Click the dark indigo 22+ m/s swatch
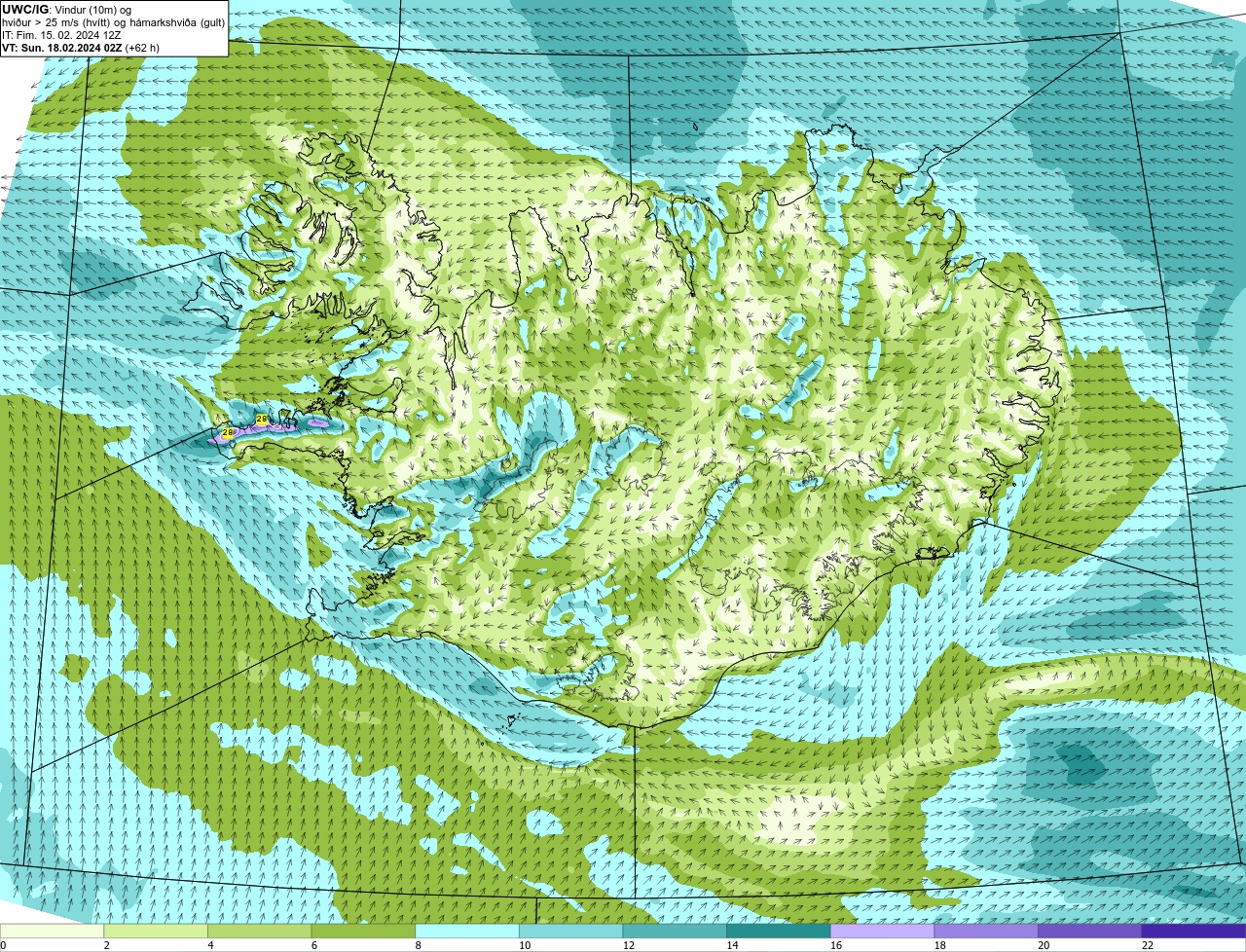The image size is (1246, 952). coord(1193,931)
